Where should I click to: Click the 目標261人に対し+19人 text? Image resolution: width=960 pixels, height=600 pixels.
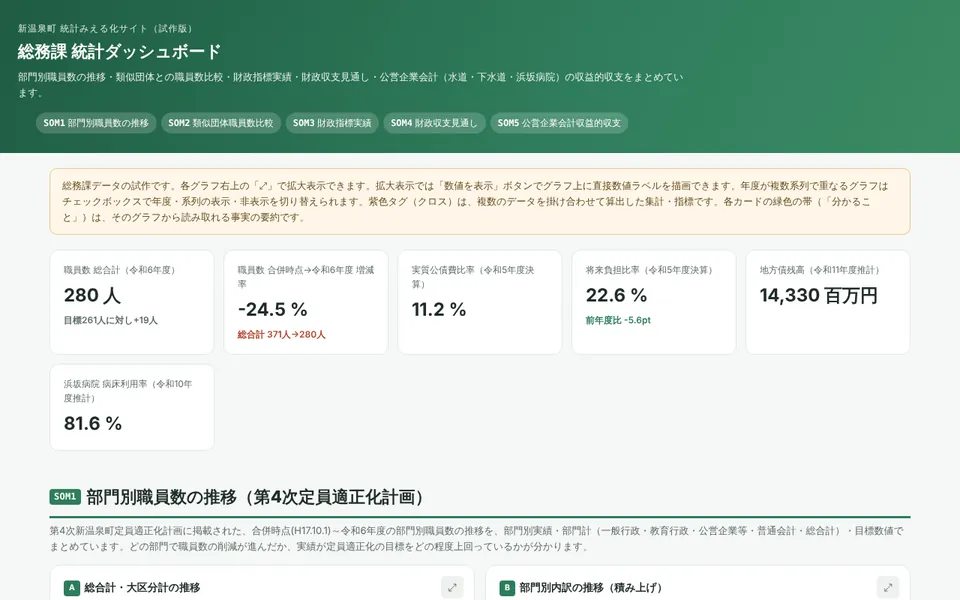pos(111,320)
